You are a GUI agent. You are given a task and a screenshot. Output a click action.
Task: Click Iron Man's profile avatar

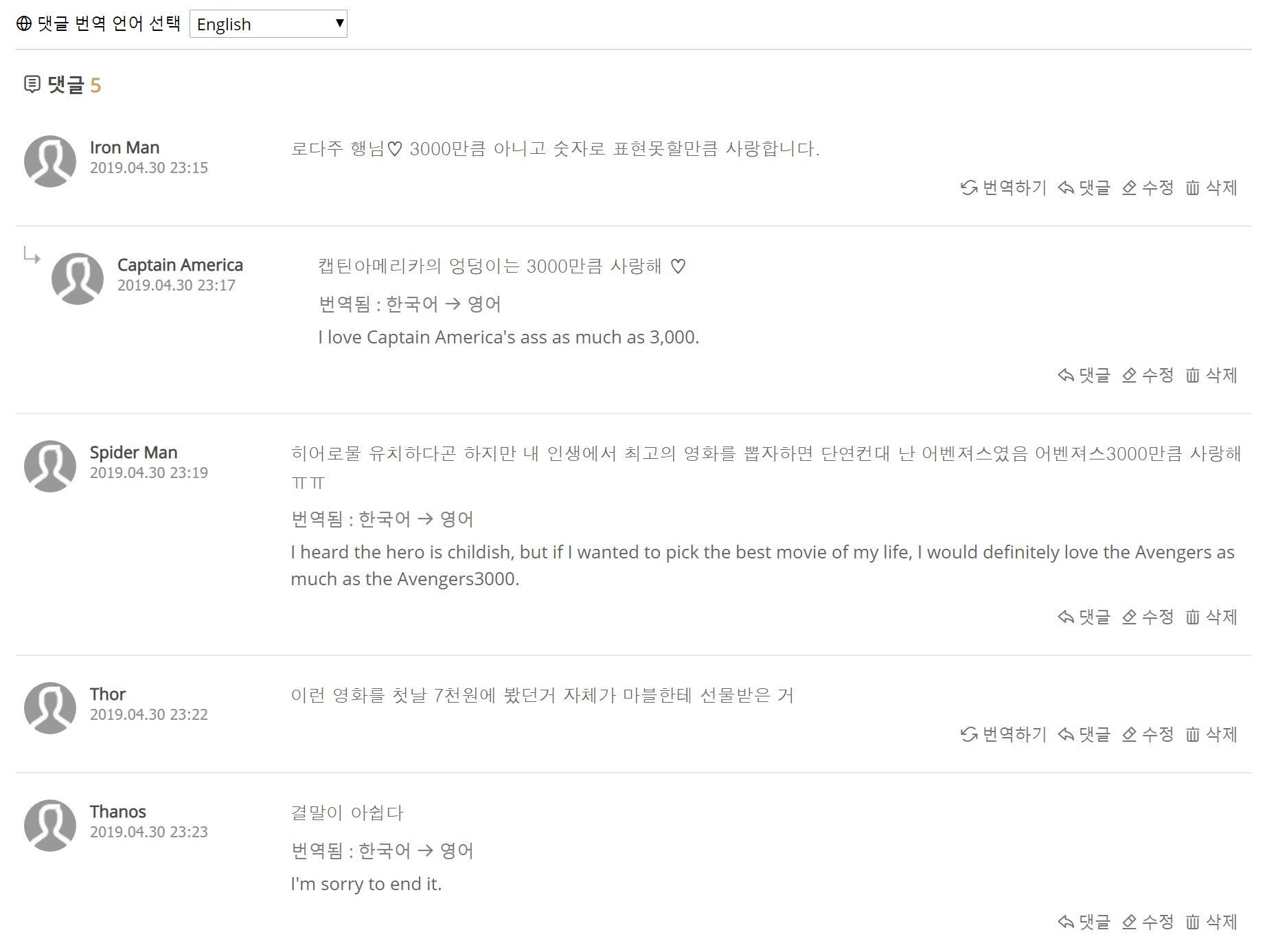click(x=50, y=161)
